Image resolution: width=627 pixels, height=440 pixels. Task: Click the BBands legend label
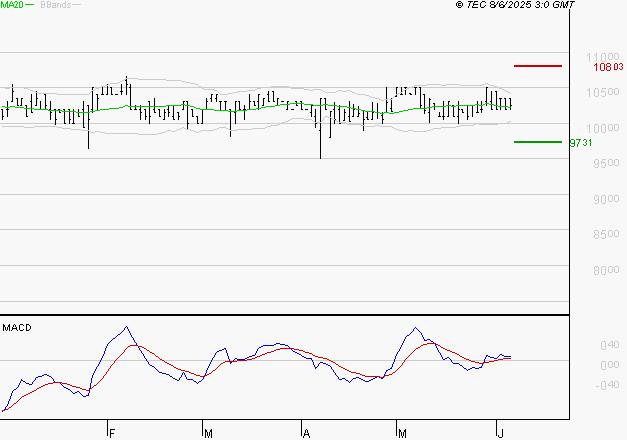click(53, 6)
